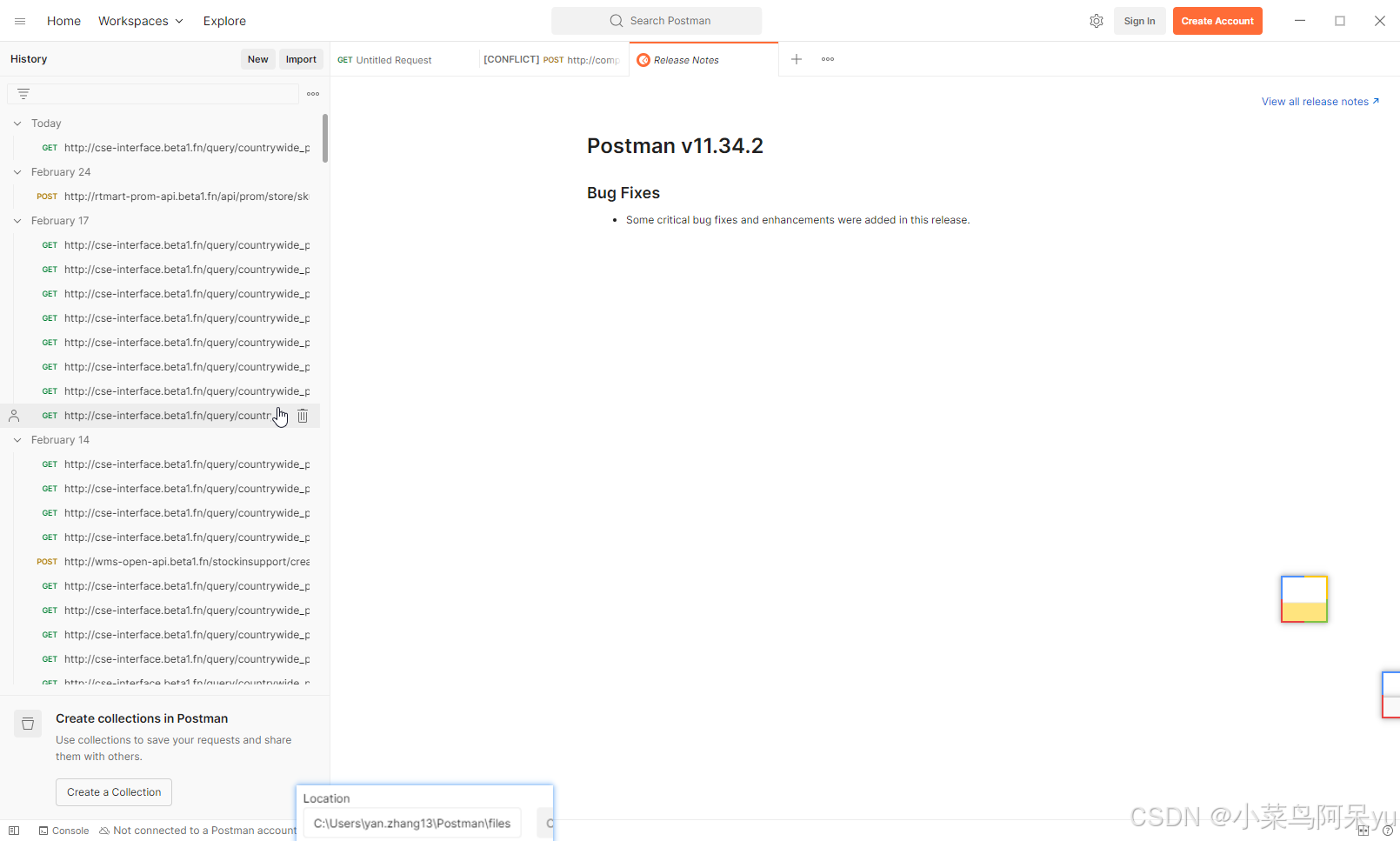Click the Location path input field

tap(412, 824)
